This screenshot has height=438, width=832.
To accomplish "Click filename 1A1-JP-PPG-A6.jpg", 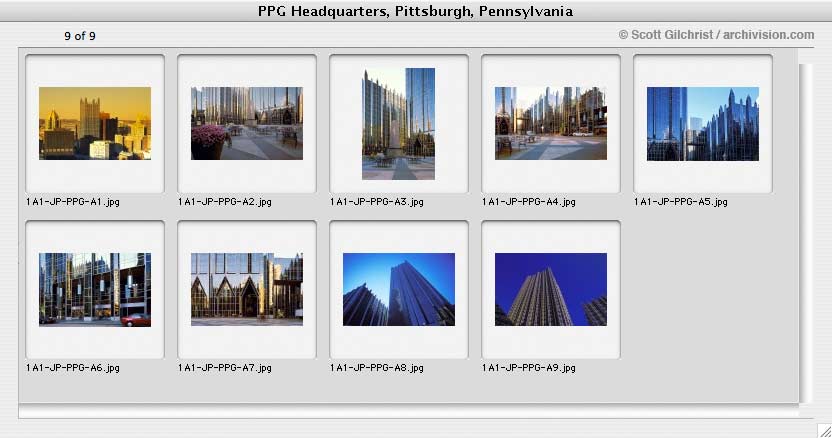I will 73,367.
